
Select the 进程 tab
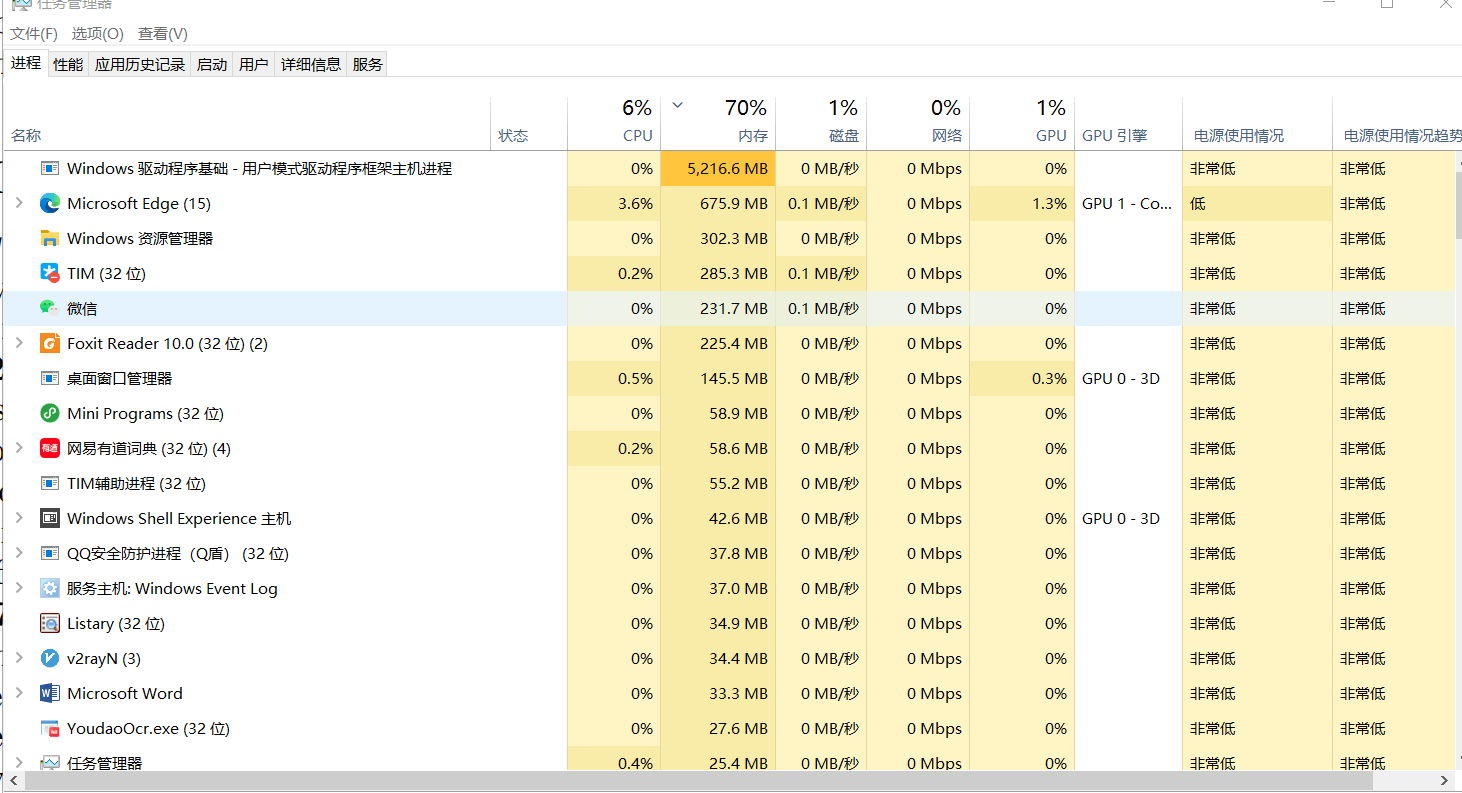coord(26,63)
